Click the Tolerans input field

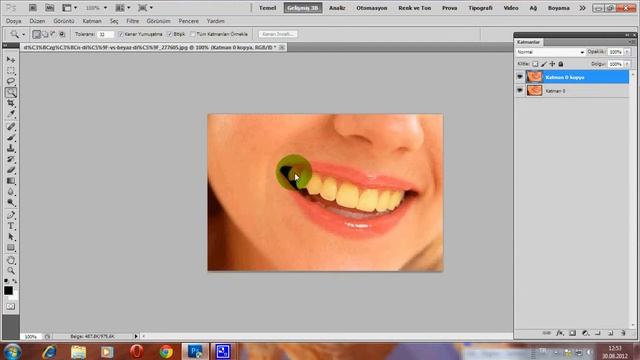pos(105,34)
